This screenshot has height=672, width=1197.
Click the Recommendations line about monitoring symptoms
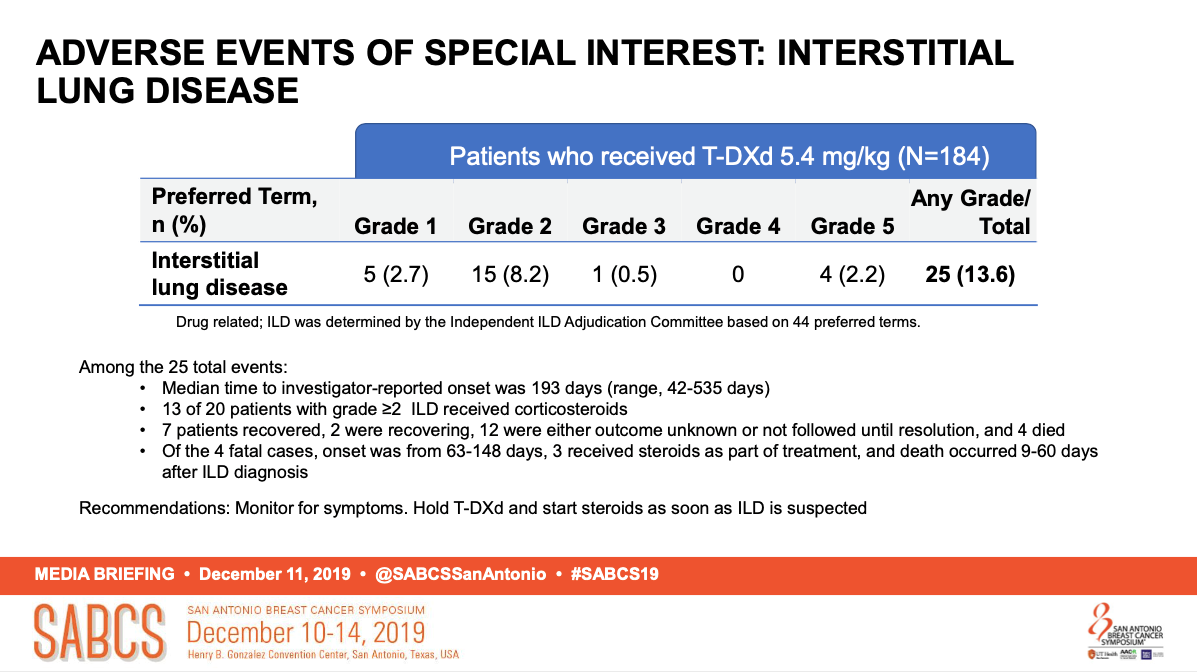(473, 508)
